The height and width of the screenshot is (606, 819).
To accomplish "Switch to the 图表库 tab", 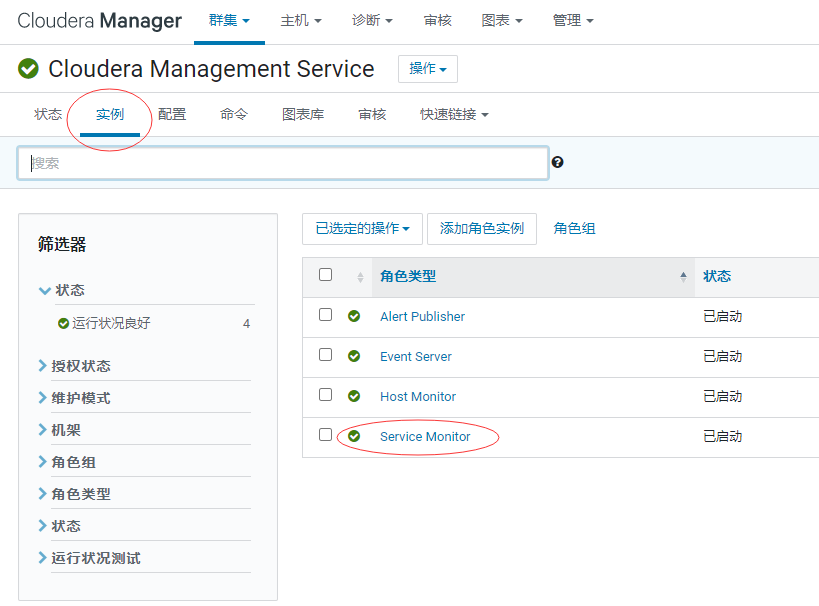I will coord(303,114).
